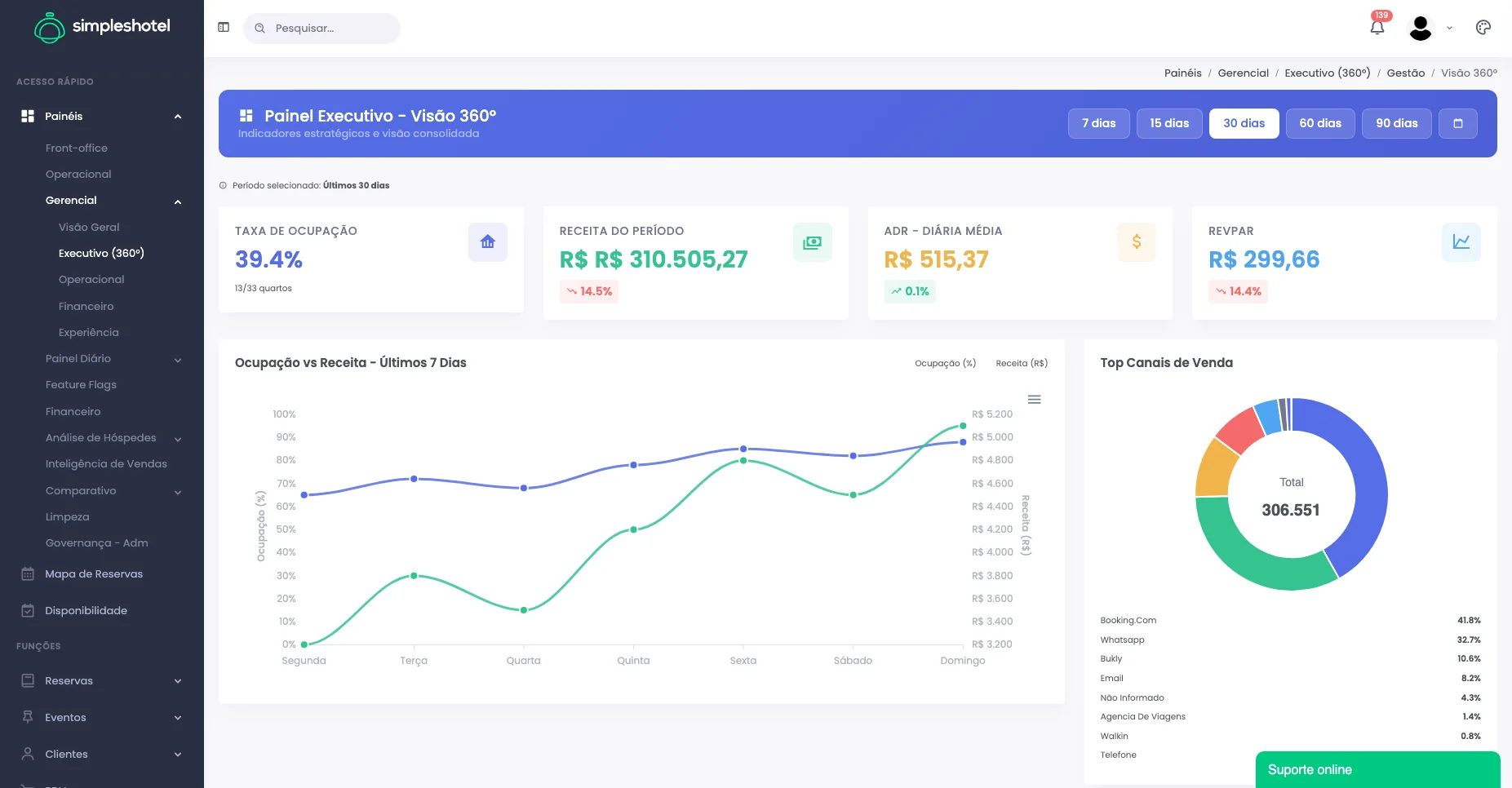This screenshot has height=788, width=1512.
Task: Click the RevPAR line chart icon
Action: [x=1461, y=242]
